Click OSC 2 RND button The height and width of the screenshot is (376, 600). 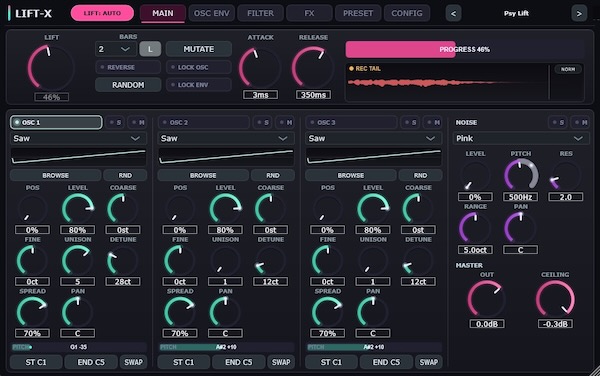(x=273, y=175)
